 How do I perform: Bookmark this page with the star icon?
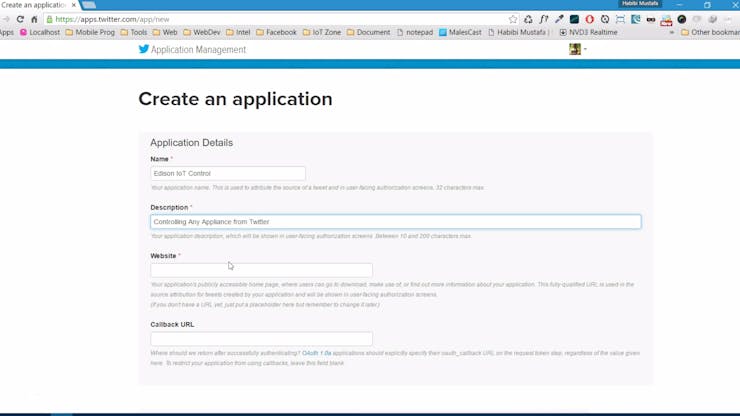[513, 19]
